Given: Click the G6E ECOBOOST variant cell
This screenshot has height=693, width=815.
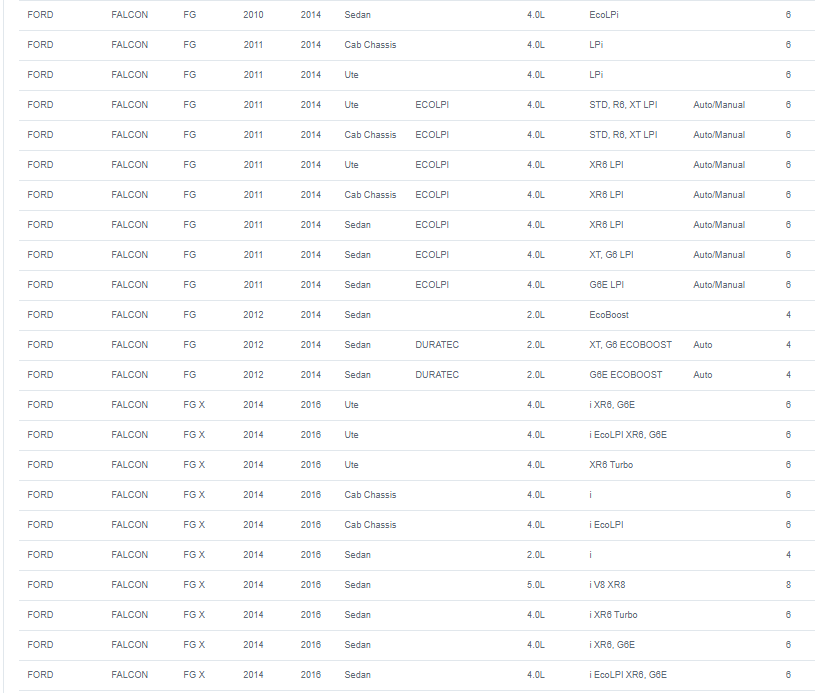Looking at the screenshot, I should tap(625, 375).
